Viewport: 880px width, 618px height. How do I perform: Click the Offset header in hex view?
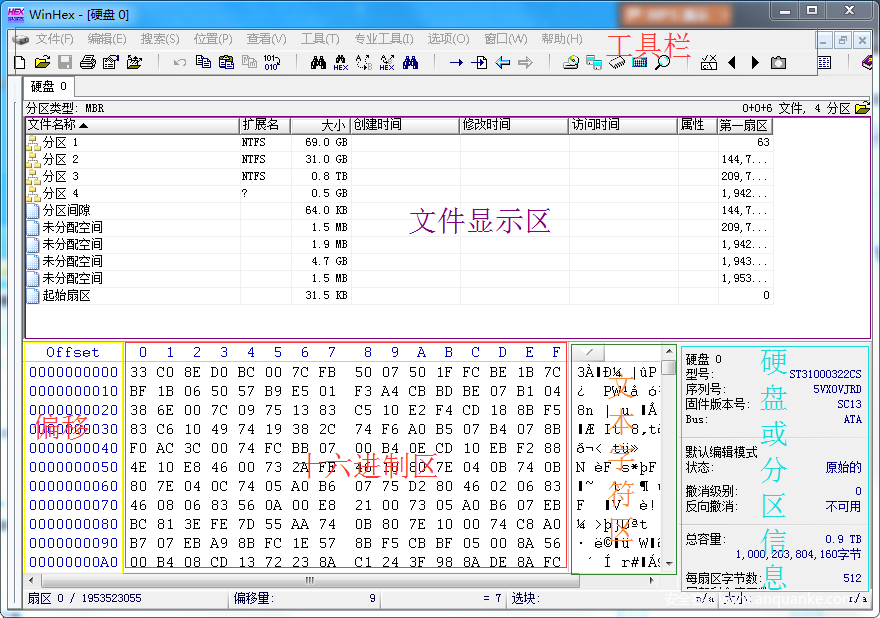(x=73, y=352)
